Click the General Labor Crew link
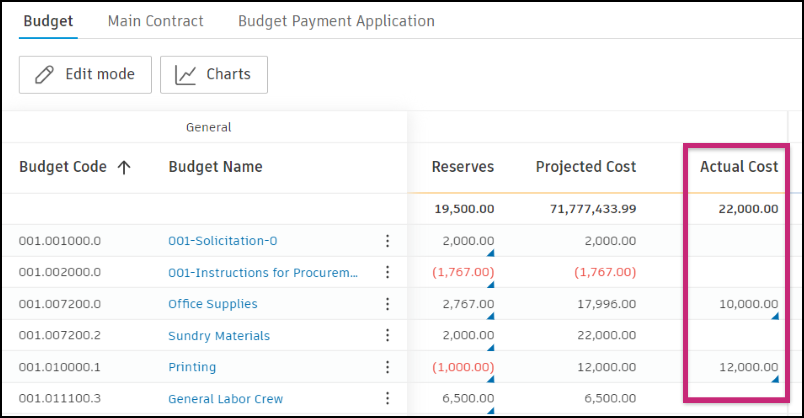The width and height of the screenshot is (804, 418). [x=225, y=399]
